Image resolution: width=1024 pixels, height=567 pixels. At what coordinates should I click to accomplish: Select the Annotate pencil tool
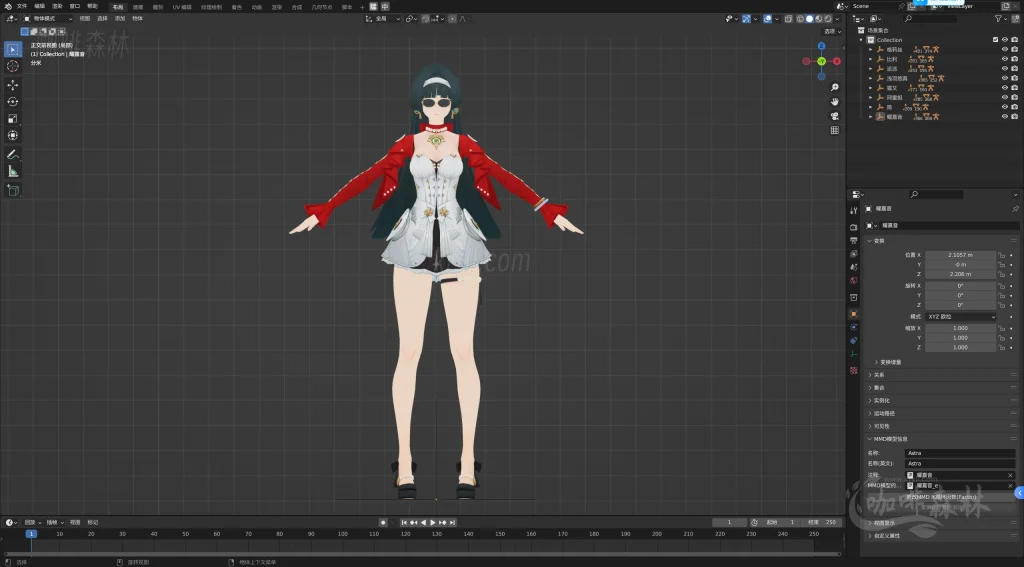[12, 154]
